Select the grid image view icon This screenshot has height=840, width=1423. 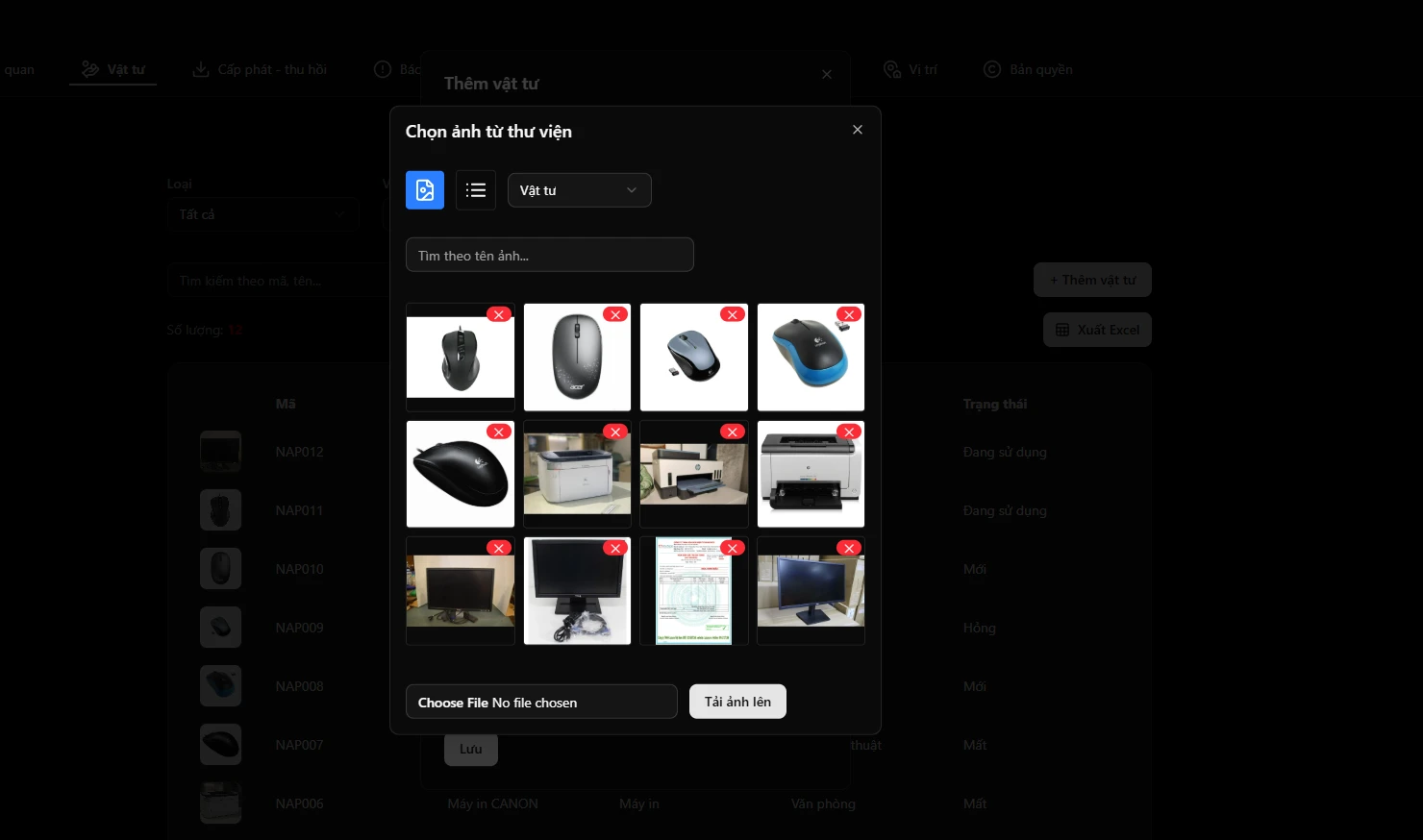424,189
